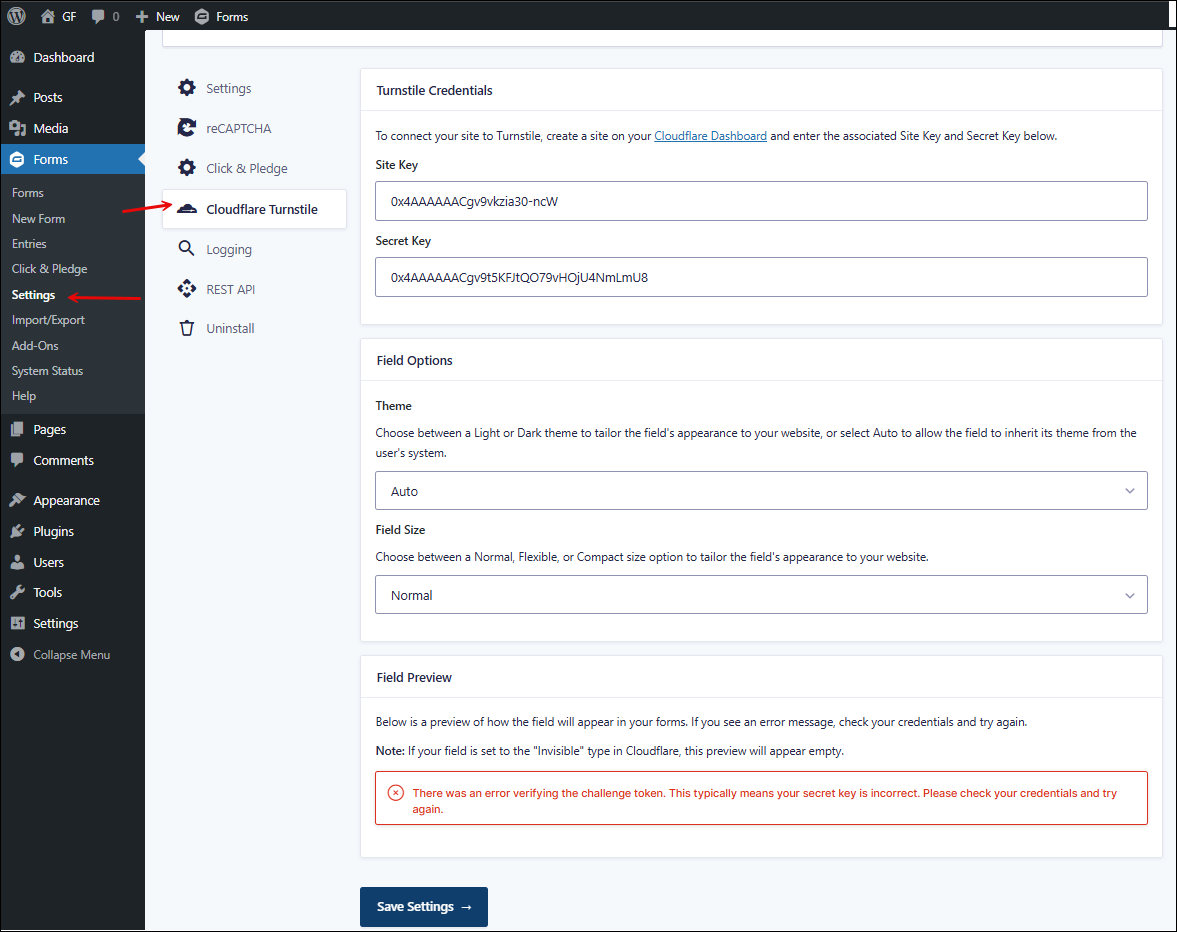Image resolution: width=1177 pixels, height=932 pixels.
Task: Click the Logging magnifier icon
Action: pyautogui.click(x=186, y=248)
